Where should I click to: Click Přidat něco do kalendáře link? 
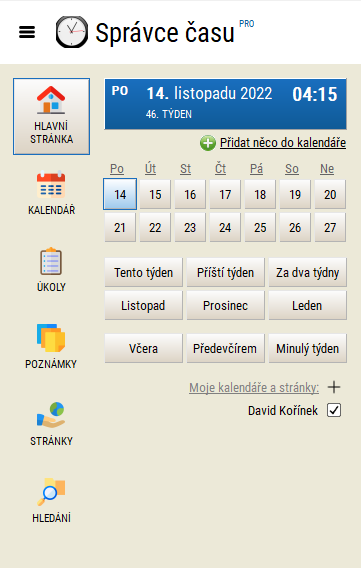[283, 143]
